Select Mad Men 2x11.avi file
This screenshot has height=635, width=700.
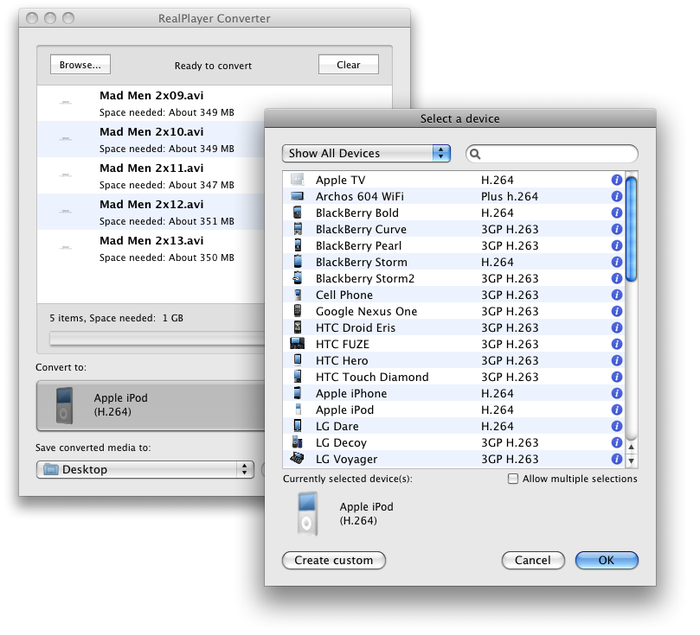[151, 175]
